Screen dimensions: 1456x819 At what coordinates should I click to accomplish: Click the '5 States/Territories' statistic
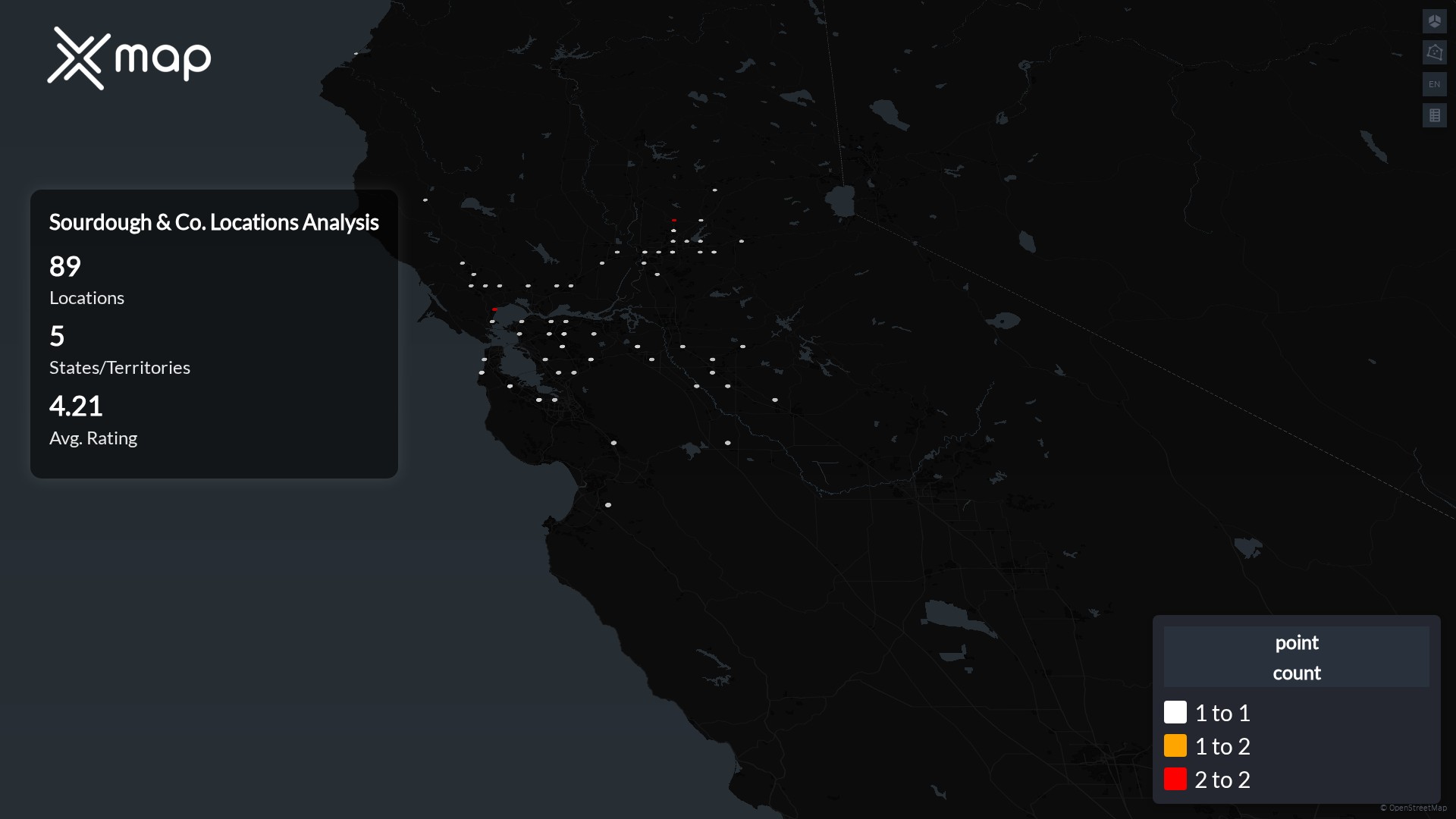pos(119,350)
